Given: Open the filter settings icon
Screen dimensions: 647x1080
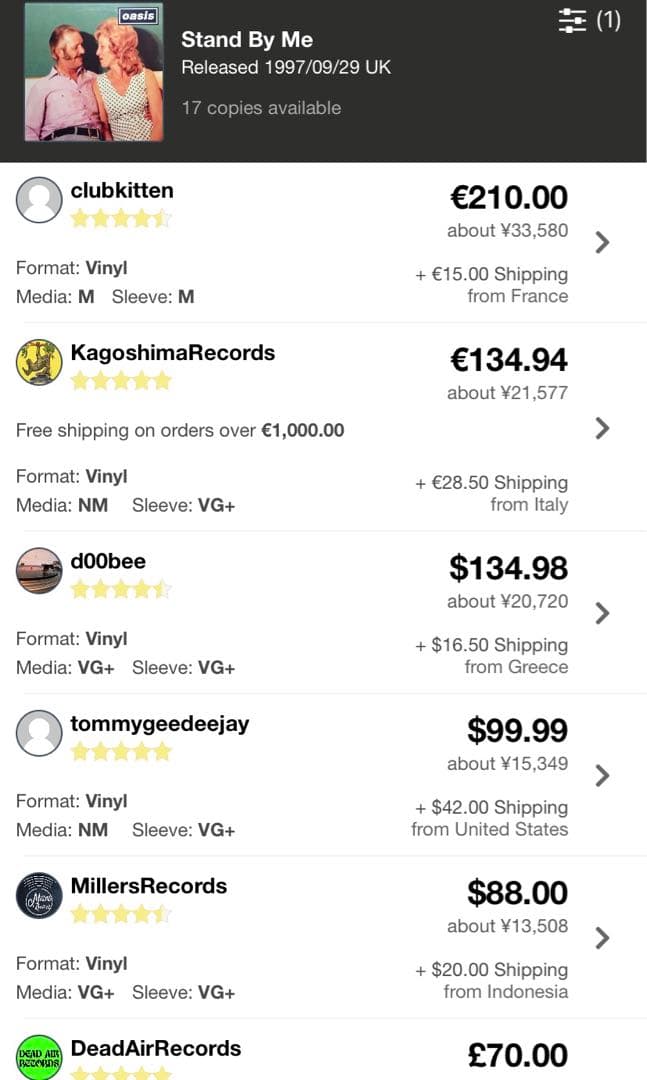Looking at the screenshot, I should [572, 21].
